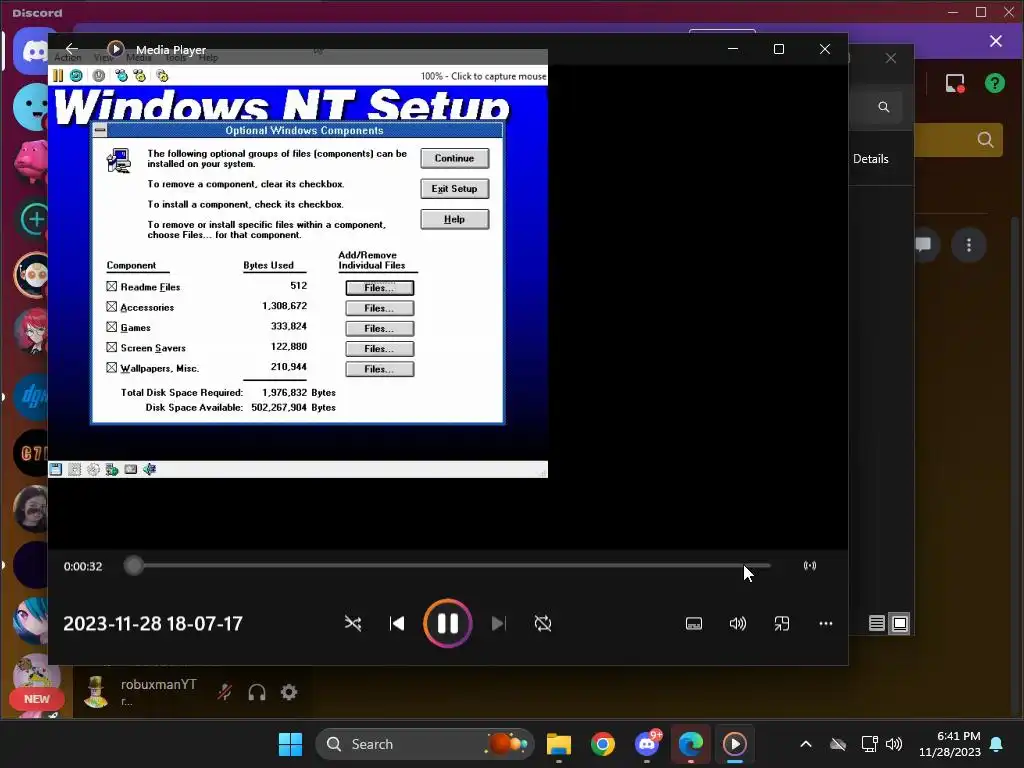Open the captions and subtitles menu

click(x=694, y=624)
